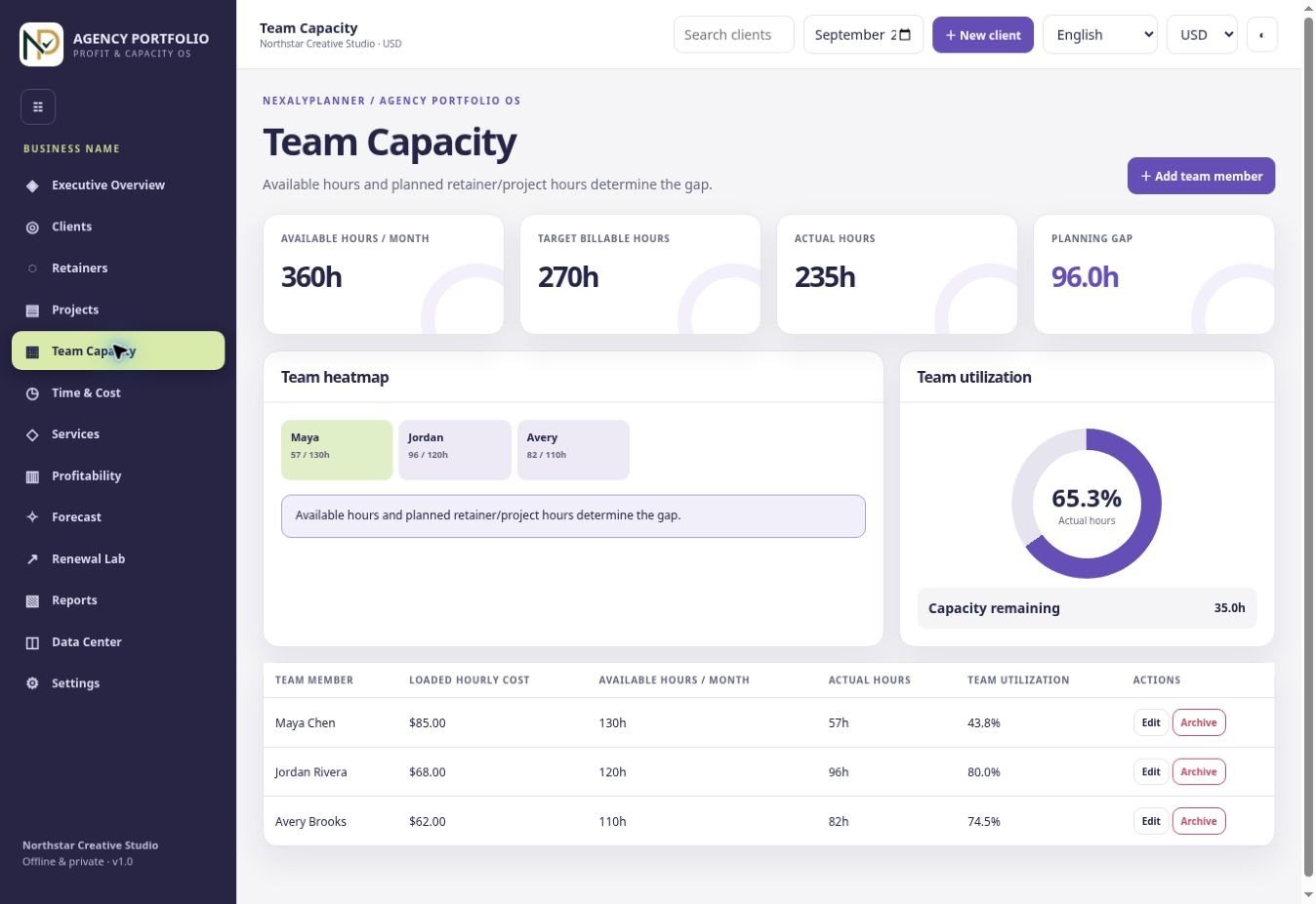
Task: Click the Services diamond outline icon
Action: [x=32, y=434]
